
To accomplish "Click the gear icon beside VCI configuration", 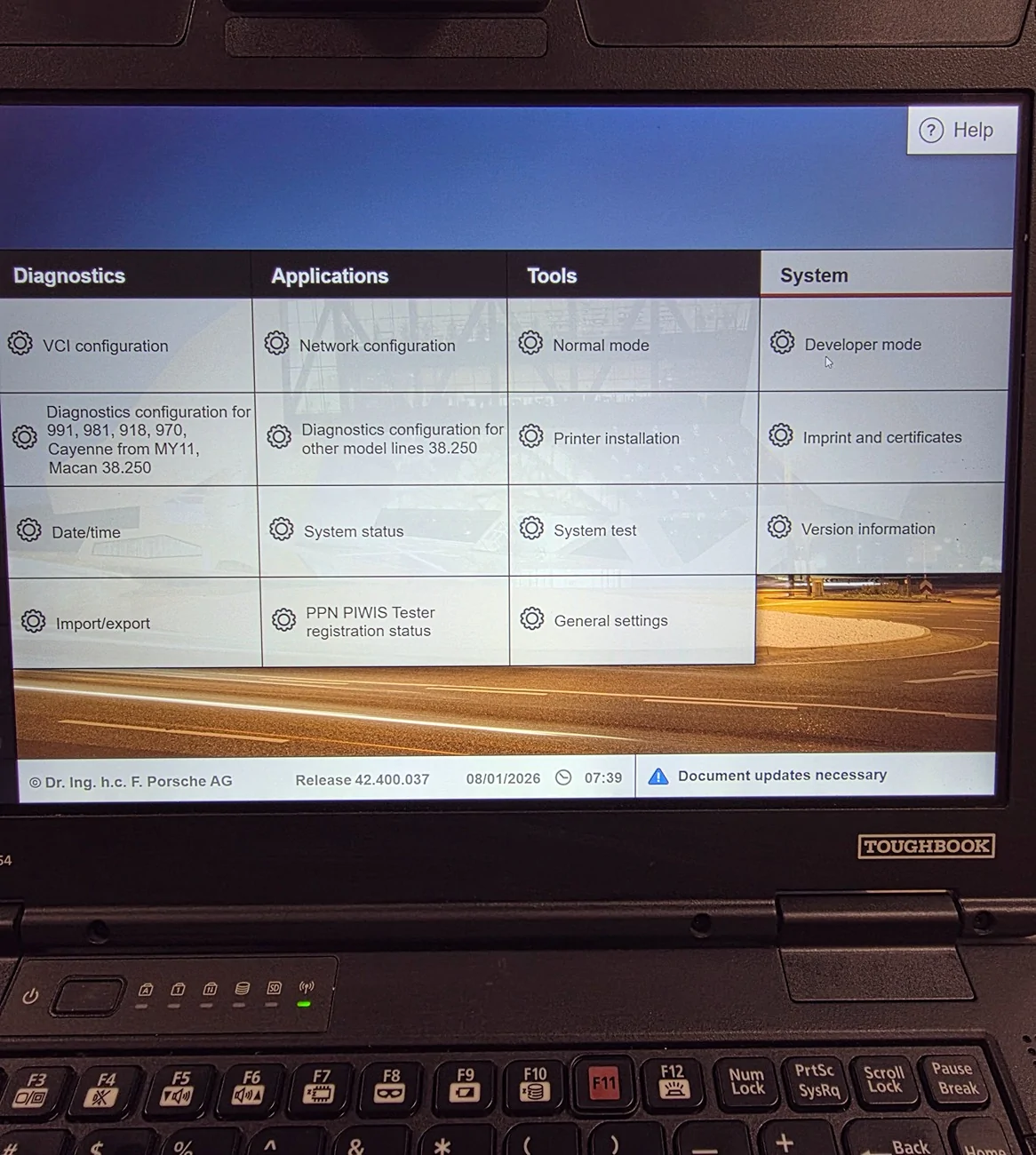I will coord(20,344).
